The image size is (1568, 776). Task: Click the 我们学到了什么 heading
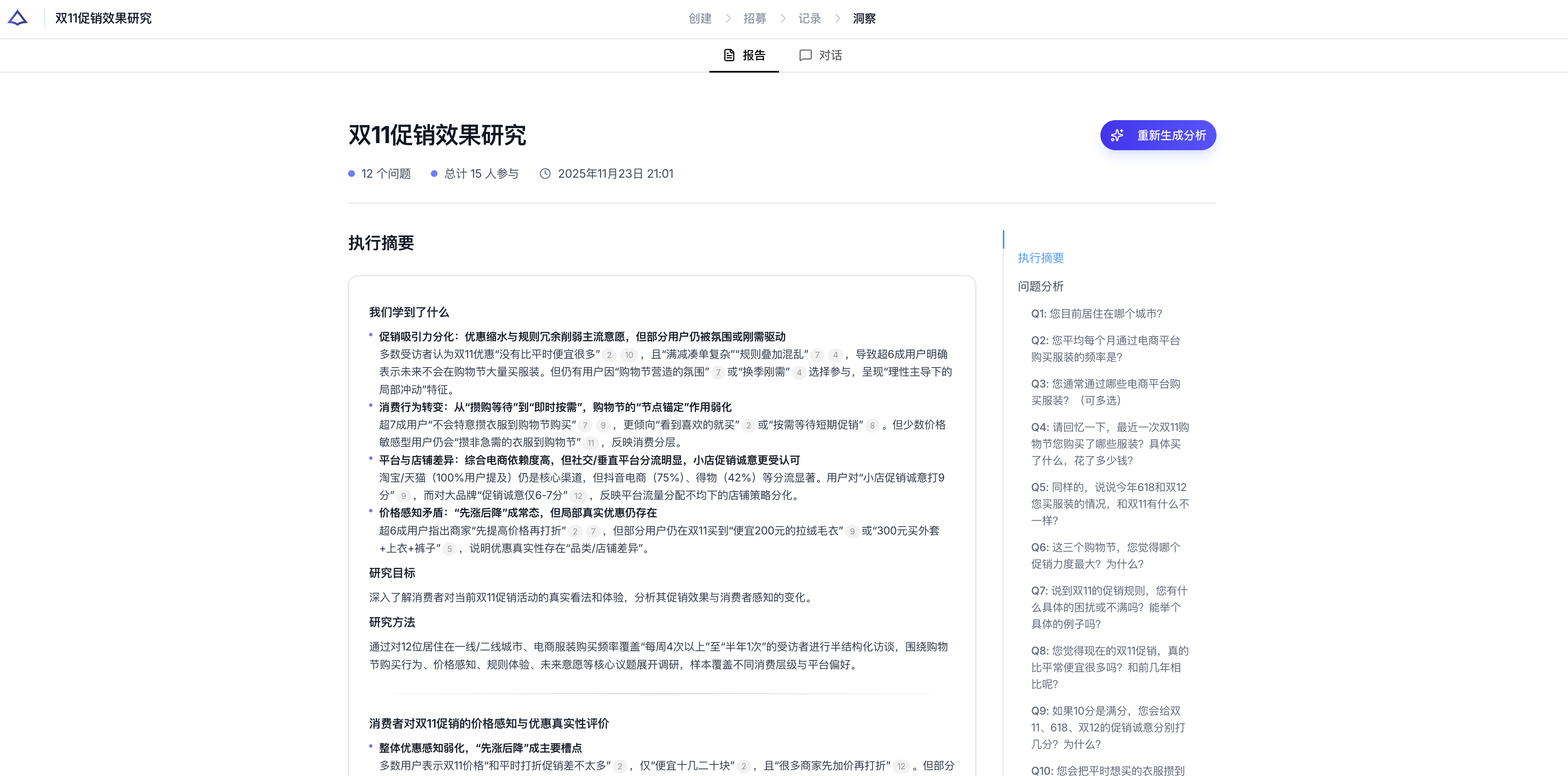pos(409,312)
